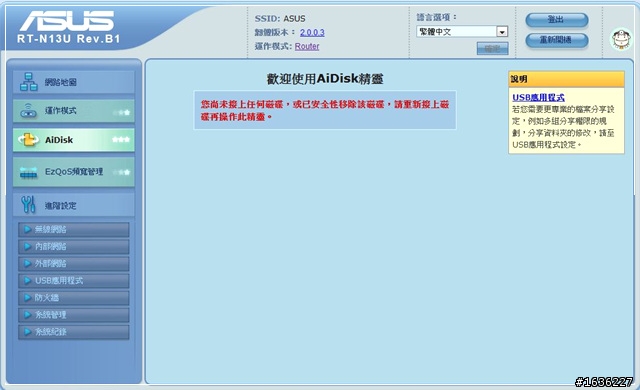Expand 內部網路 LAN submenu
This screenshot has width=640, height=390.
[74, 247]
